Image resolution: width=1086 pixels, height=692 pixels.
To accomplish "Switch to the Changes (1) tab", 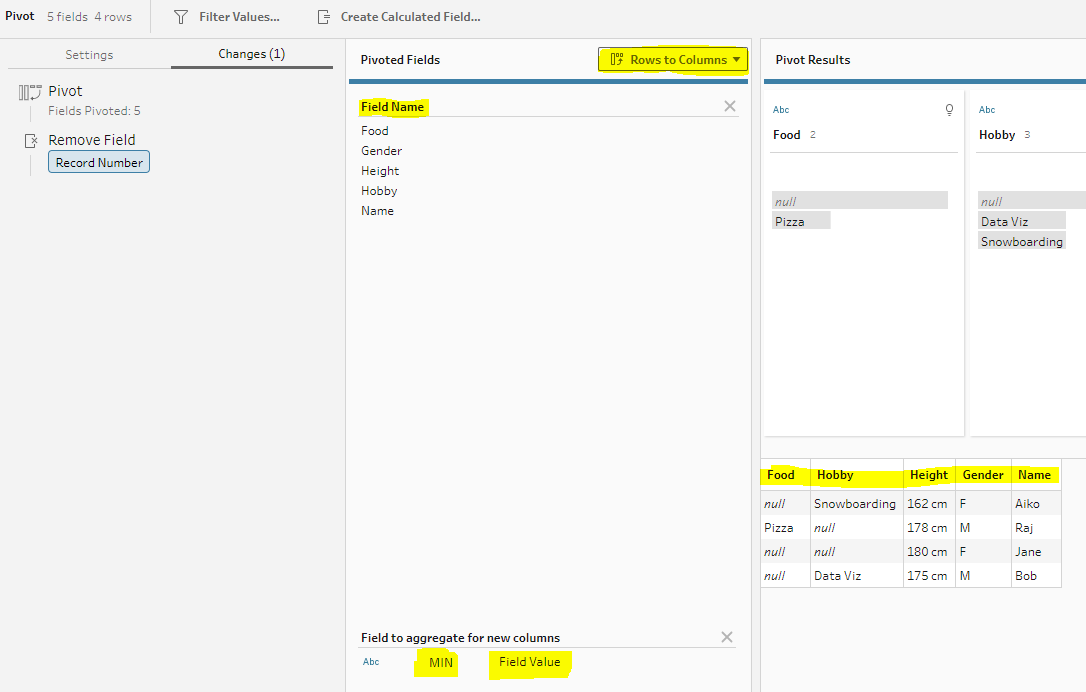I will 251,54.
